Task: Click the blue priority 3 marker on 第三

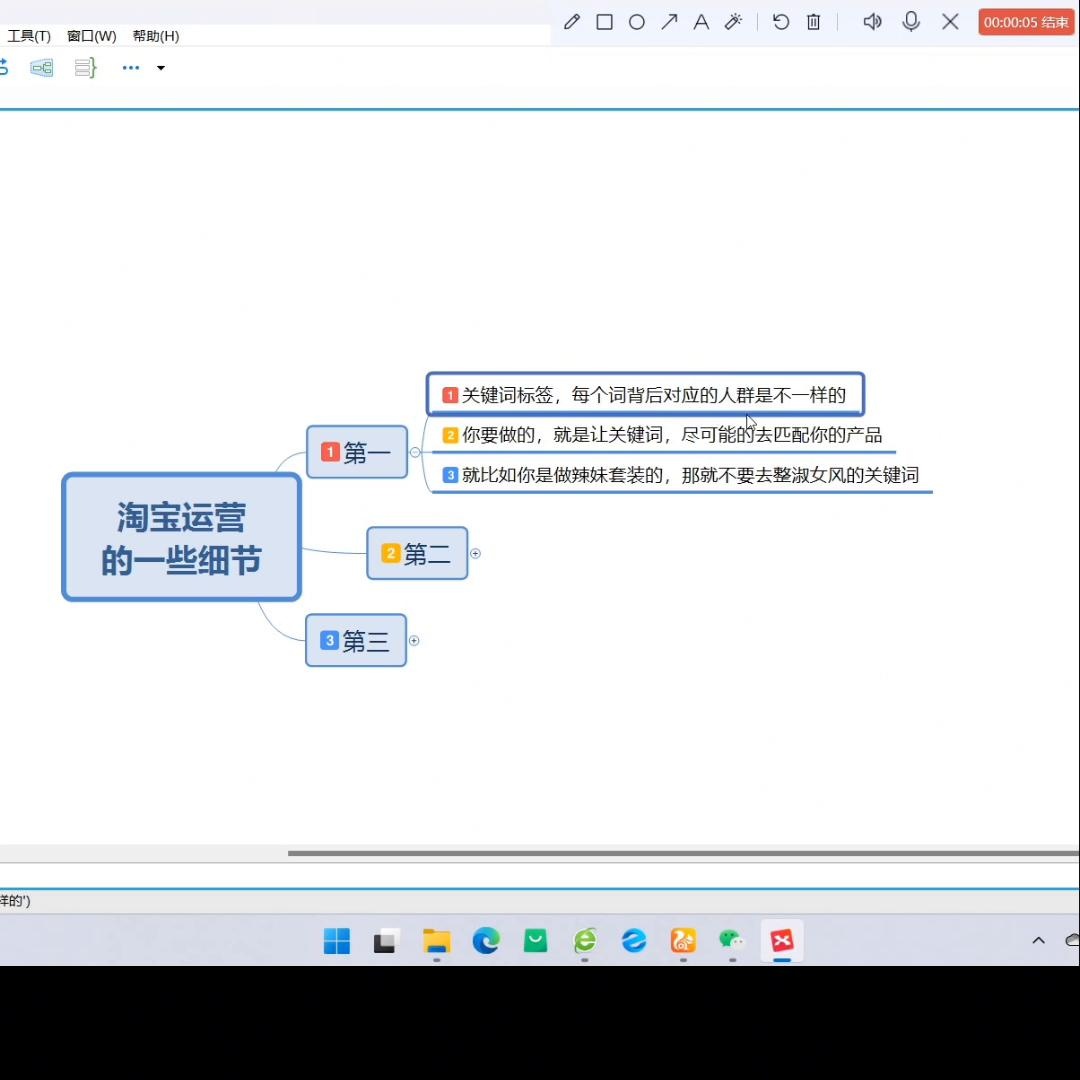Action: (x=329, y=641)
